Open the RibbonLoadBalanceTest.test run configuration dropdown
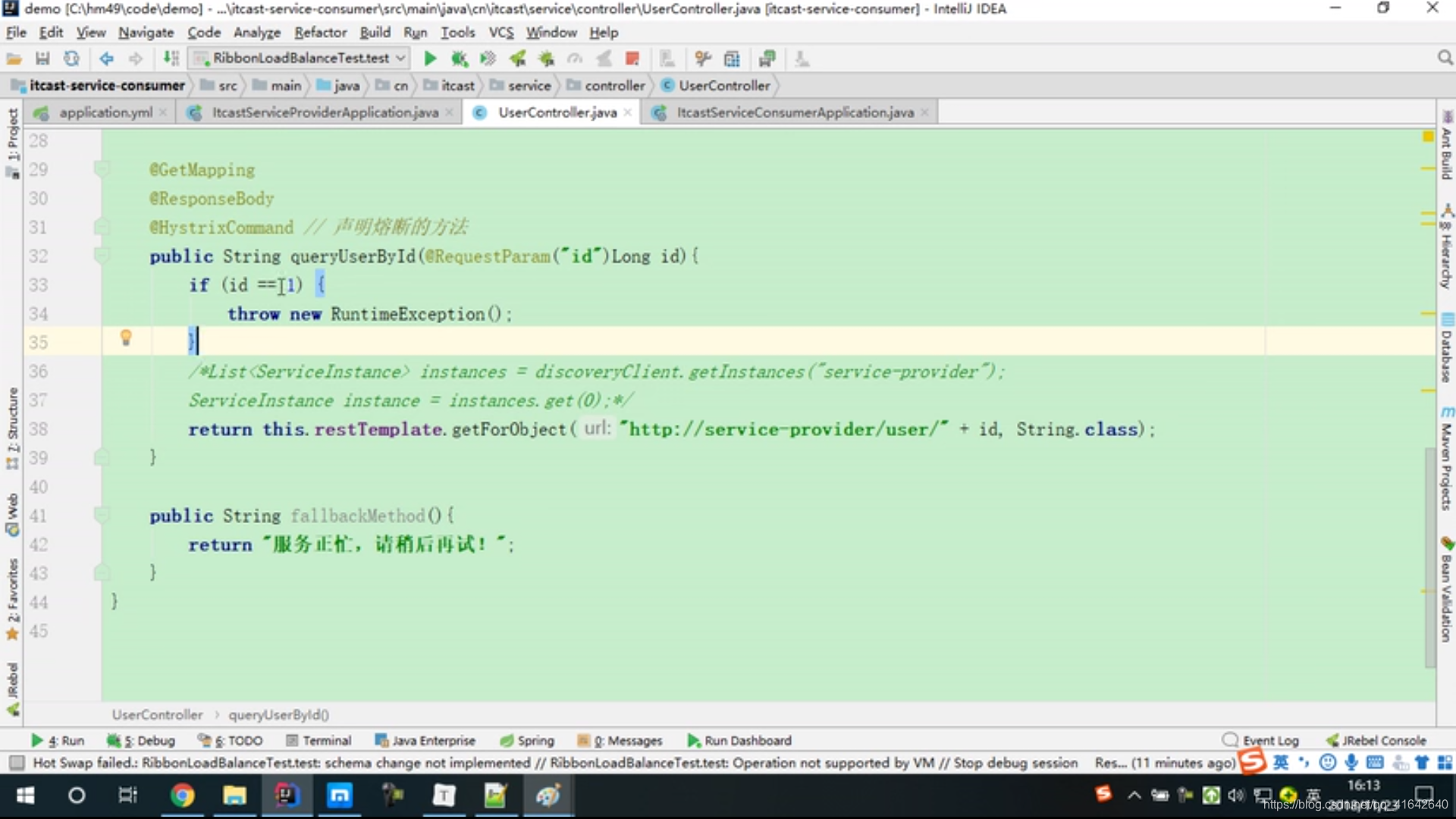Image resolution: width=1456 pixels, height=819 pixels. [x=300, y=58]
